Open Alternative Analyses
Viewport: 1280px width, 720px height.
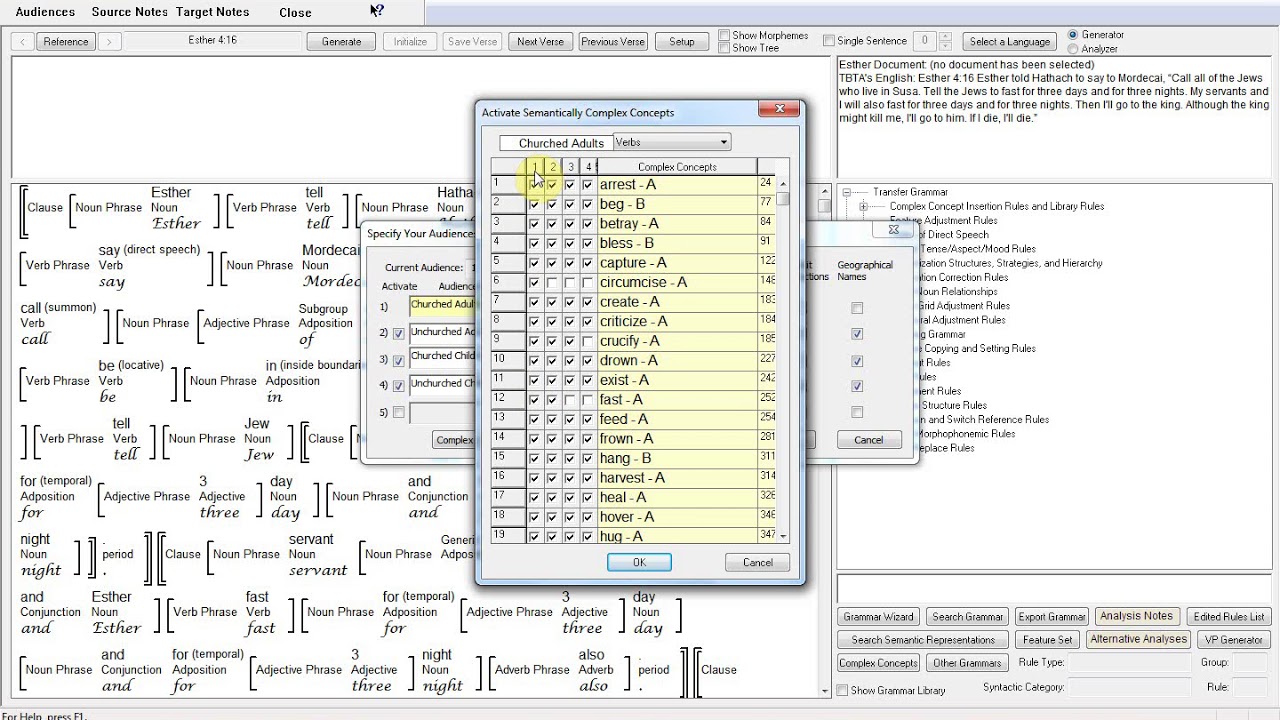pos(1138,639)
